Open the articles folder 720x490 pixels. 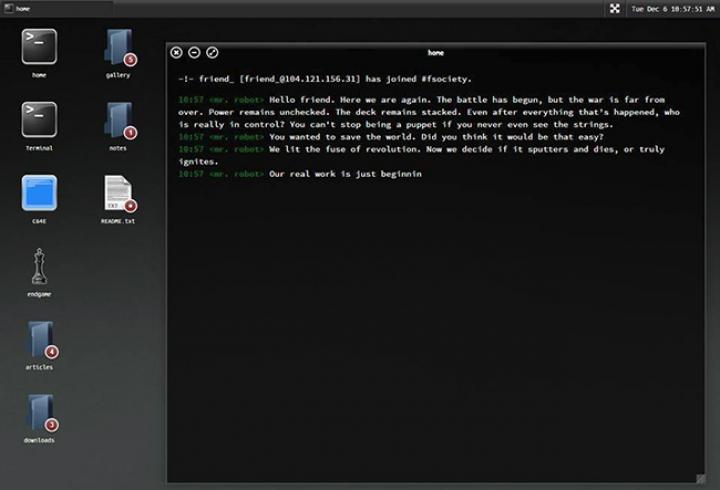[40, 339]
